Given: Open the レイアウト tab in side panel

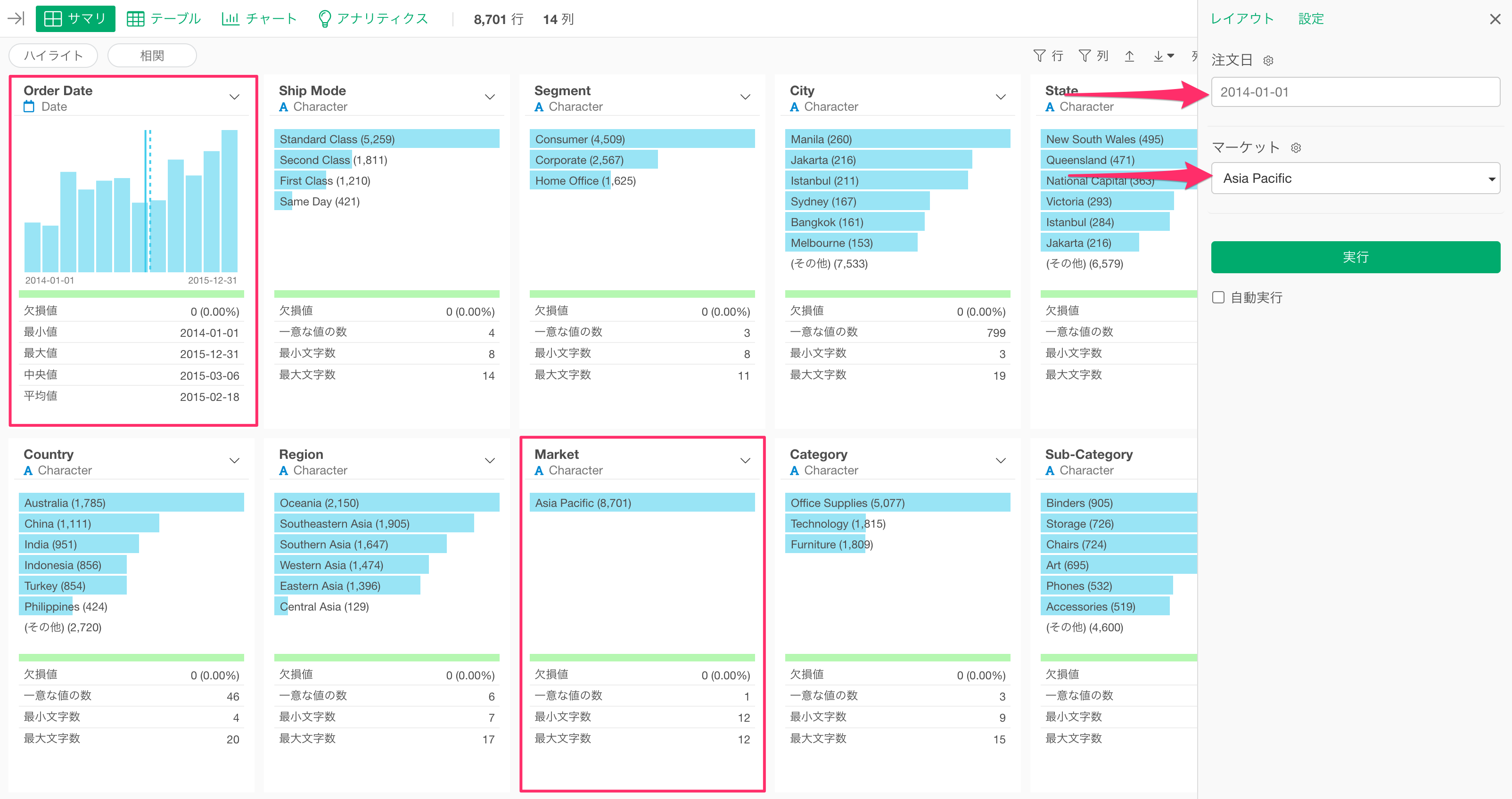Looking at the screenshot, I should pos(1242,19).
